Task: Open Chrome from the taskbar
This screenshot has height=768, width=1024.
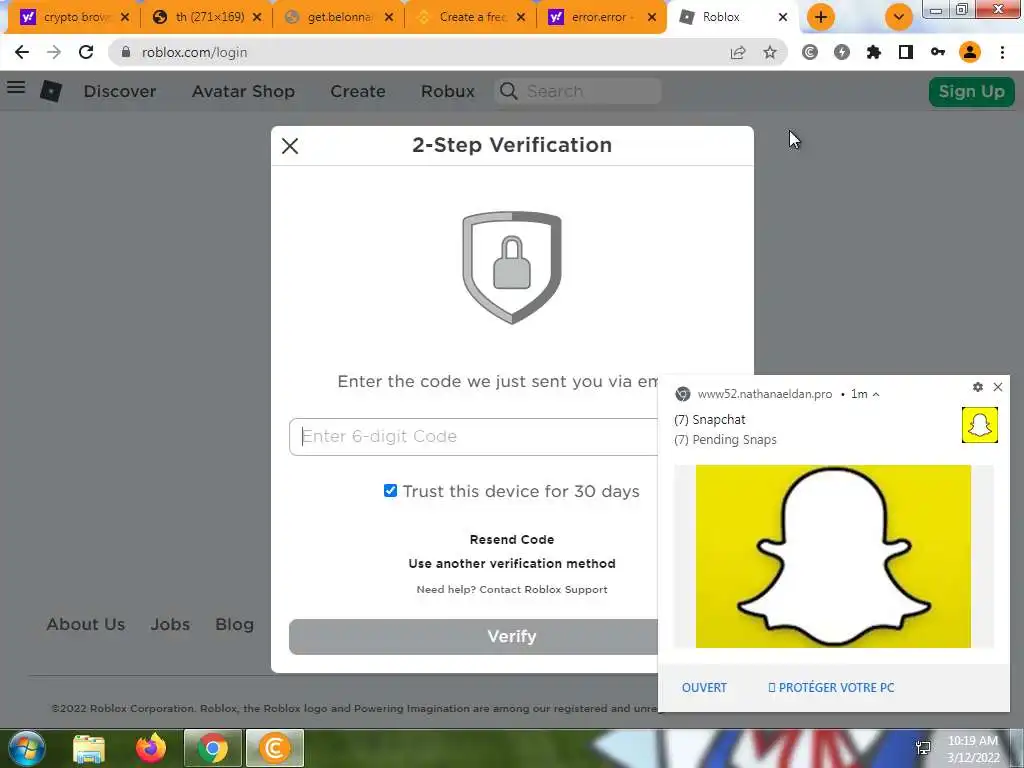Action: pyautogui.click(x=213, y=748)
